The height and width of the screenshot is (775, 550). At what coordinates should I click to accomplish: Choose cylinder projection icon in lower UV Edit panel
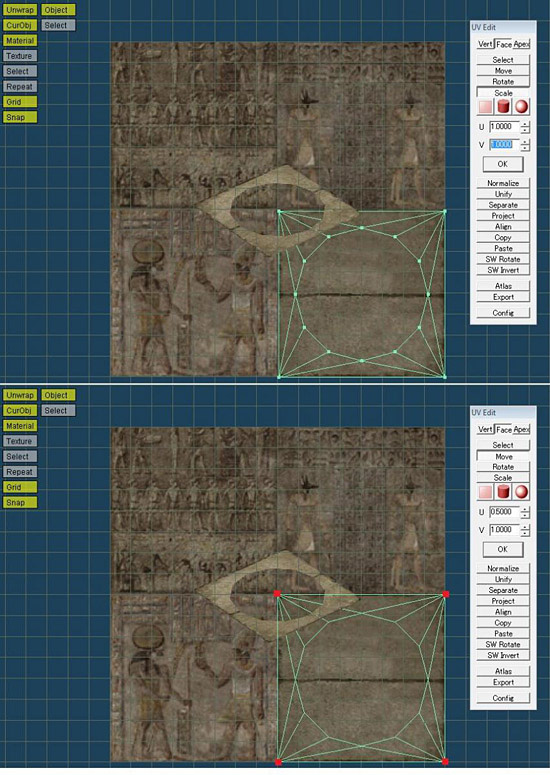click(x=503, y=492)
